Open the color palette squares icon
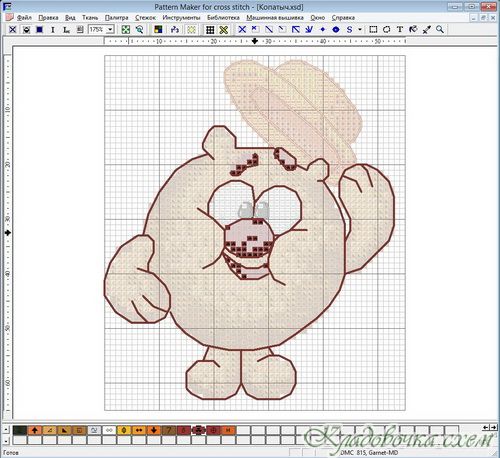Image resolution: width=500 pixels, height=458 pixels. 158,30
